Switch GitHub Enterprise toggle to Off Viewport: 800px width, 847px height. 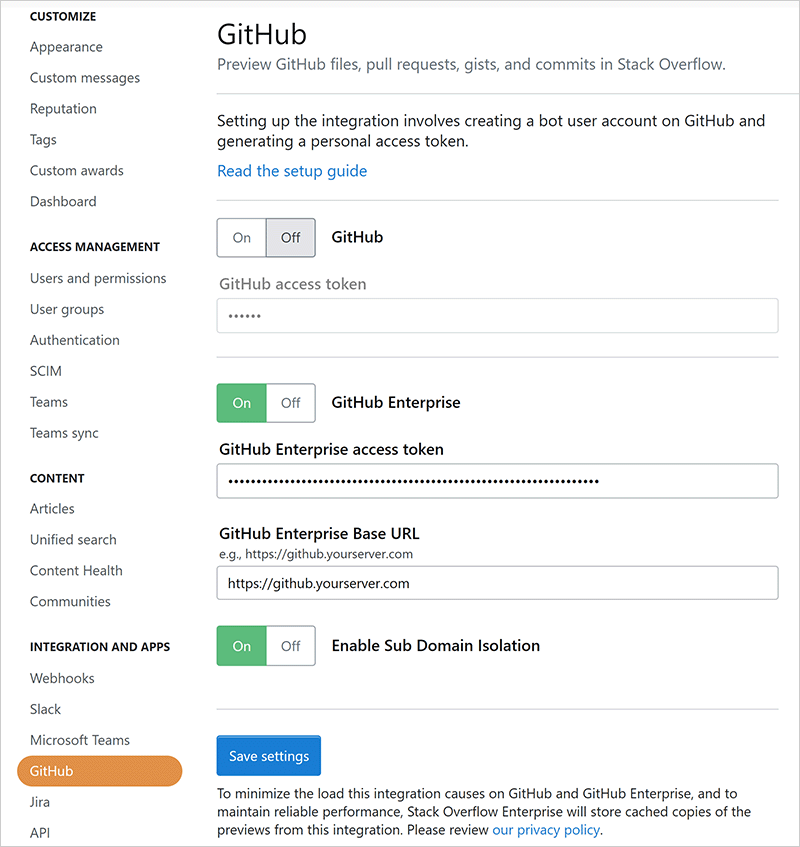(x=290, y=403)
